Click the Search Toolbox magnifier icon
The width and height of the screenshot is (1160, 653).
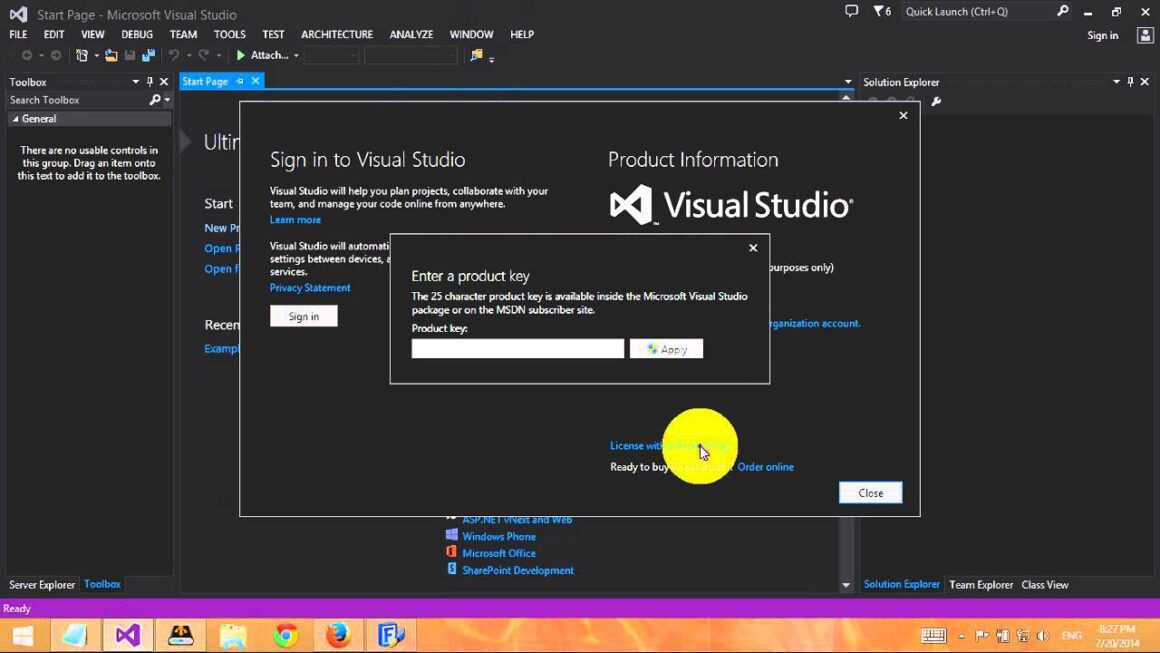[x=156, y=99]
